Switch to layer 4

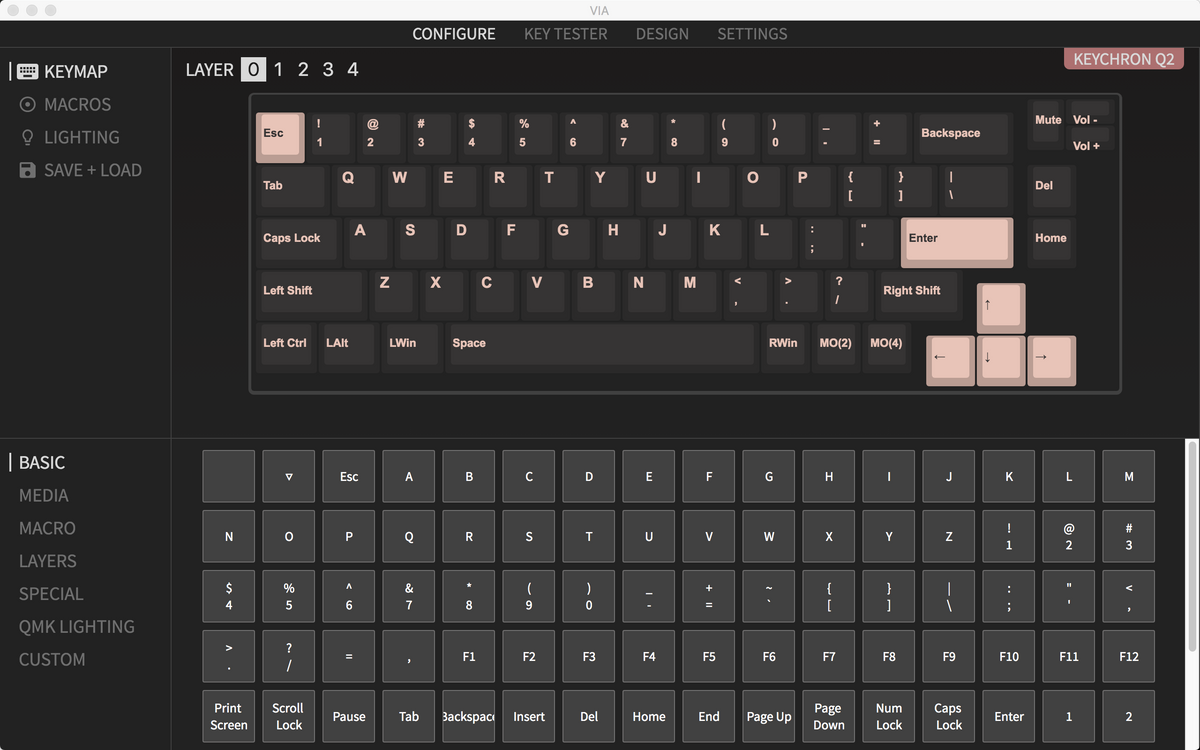(x=353, y=69)
